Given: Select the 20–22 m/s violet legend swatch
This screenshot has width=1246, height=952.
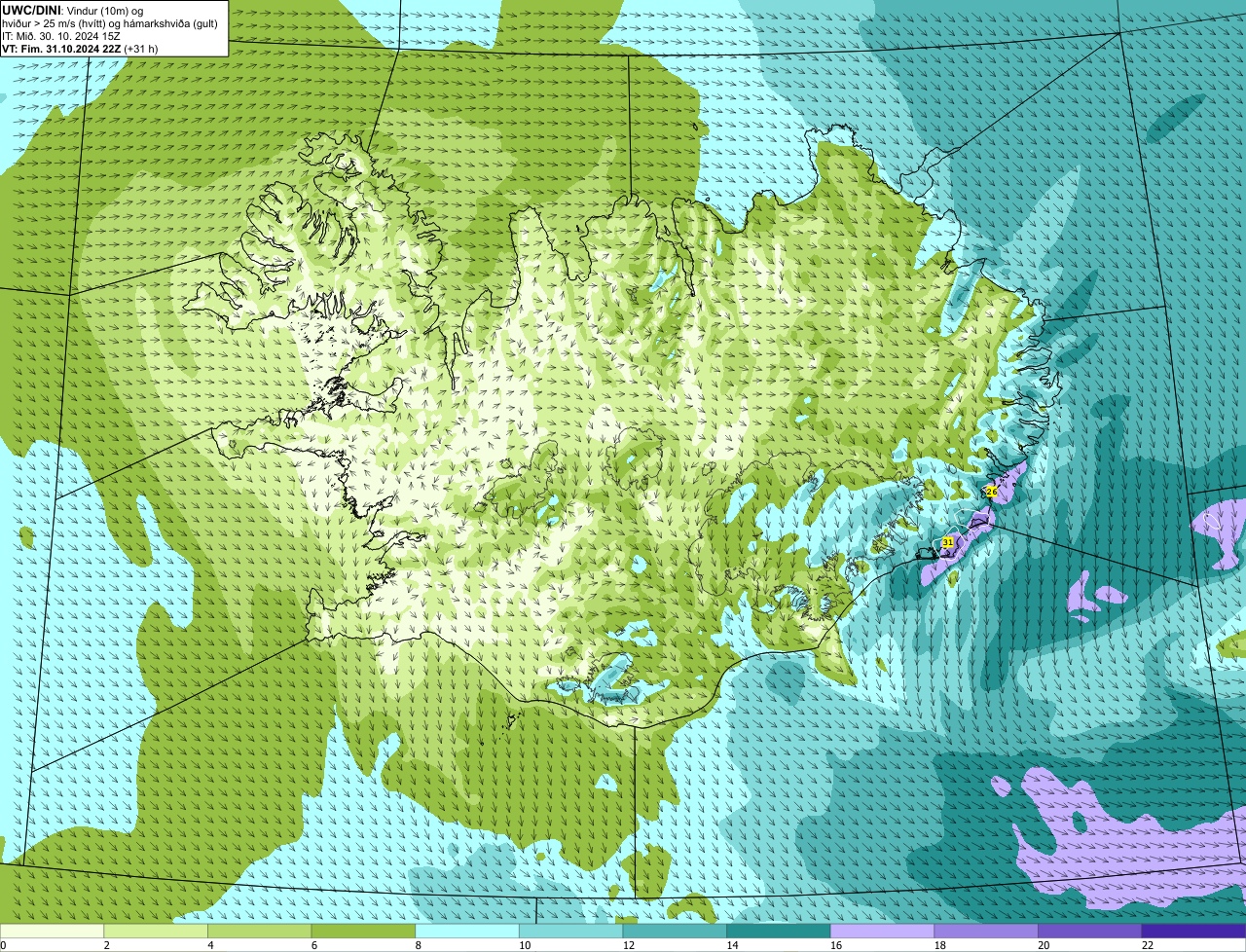Looking at the screenshot, I should click(1090, 931).
